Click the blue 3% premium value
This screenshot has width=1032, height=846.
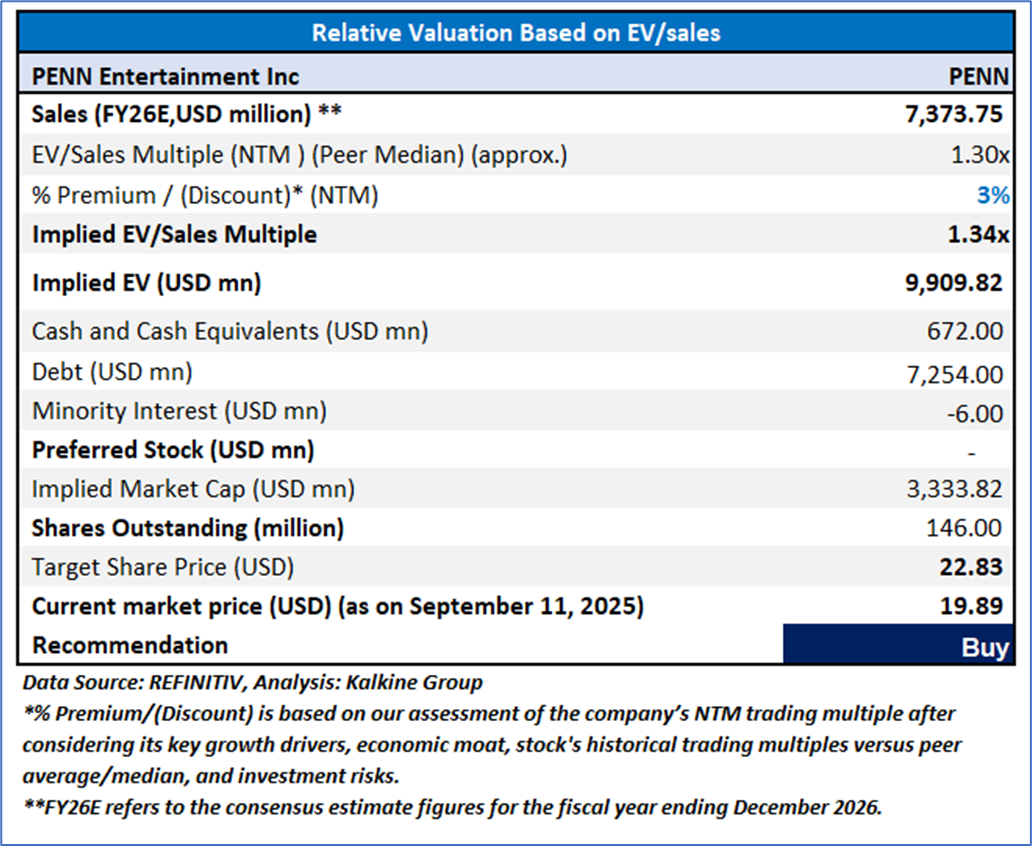993,196
